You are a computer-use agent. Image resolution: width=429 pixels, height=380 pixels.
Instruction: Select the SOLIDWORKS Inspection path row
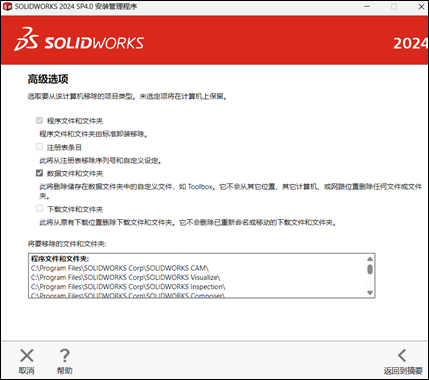tap(128, 287)
